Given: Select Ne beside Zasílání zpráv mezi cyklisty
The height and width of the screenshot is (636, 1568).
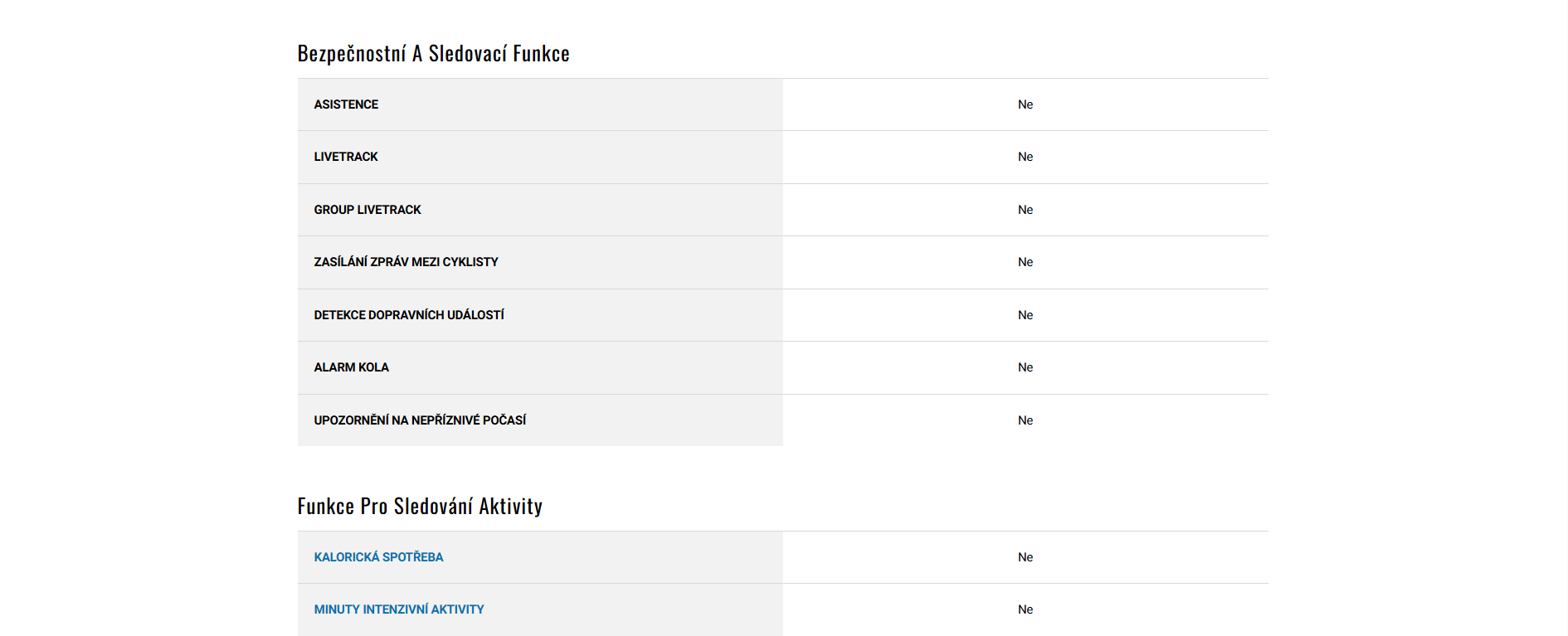Looking at the screenshot, I should [x=1025, y=262].
